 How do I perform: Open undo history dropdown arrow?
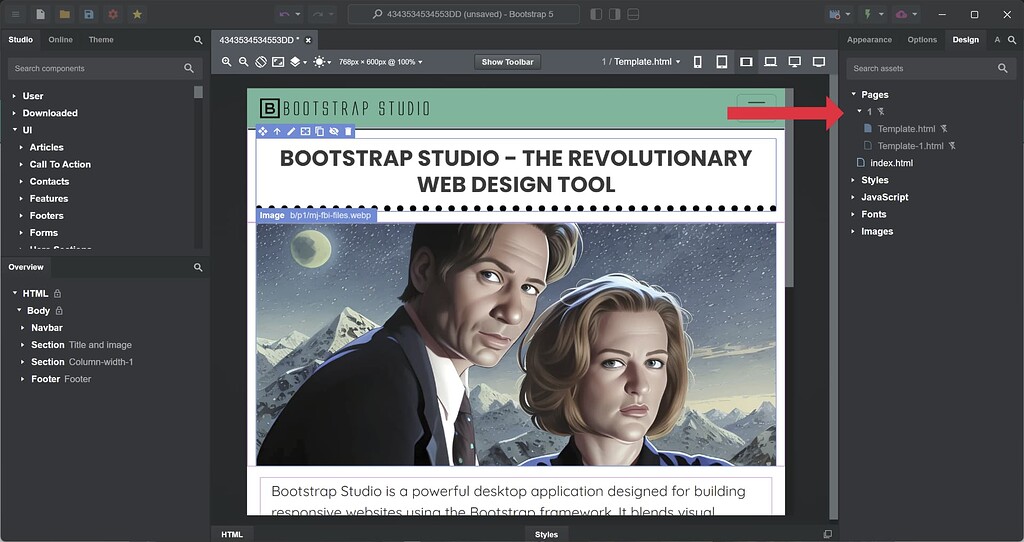298,14
